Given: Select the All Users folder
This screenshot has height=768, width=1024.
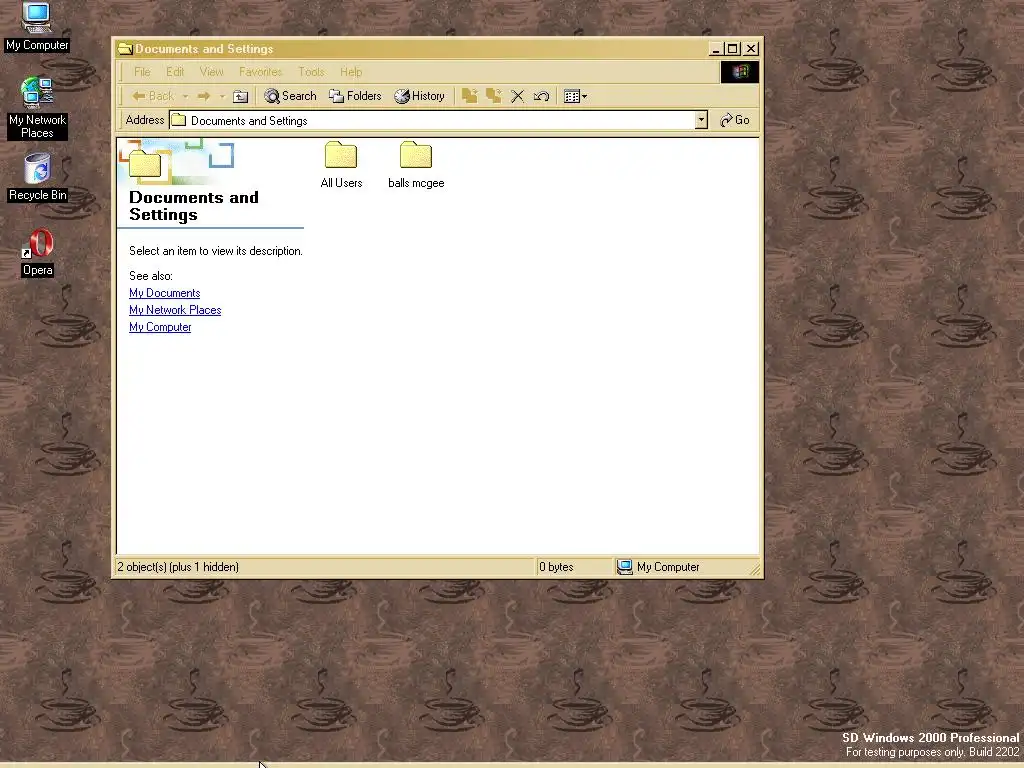Looking at the screenshot, I should pyautogui.click(x=341, y=165).
